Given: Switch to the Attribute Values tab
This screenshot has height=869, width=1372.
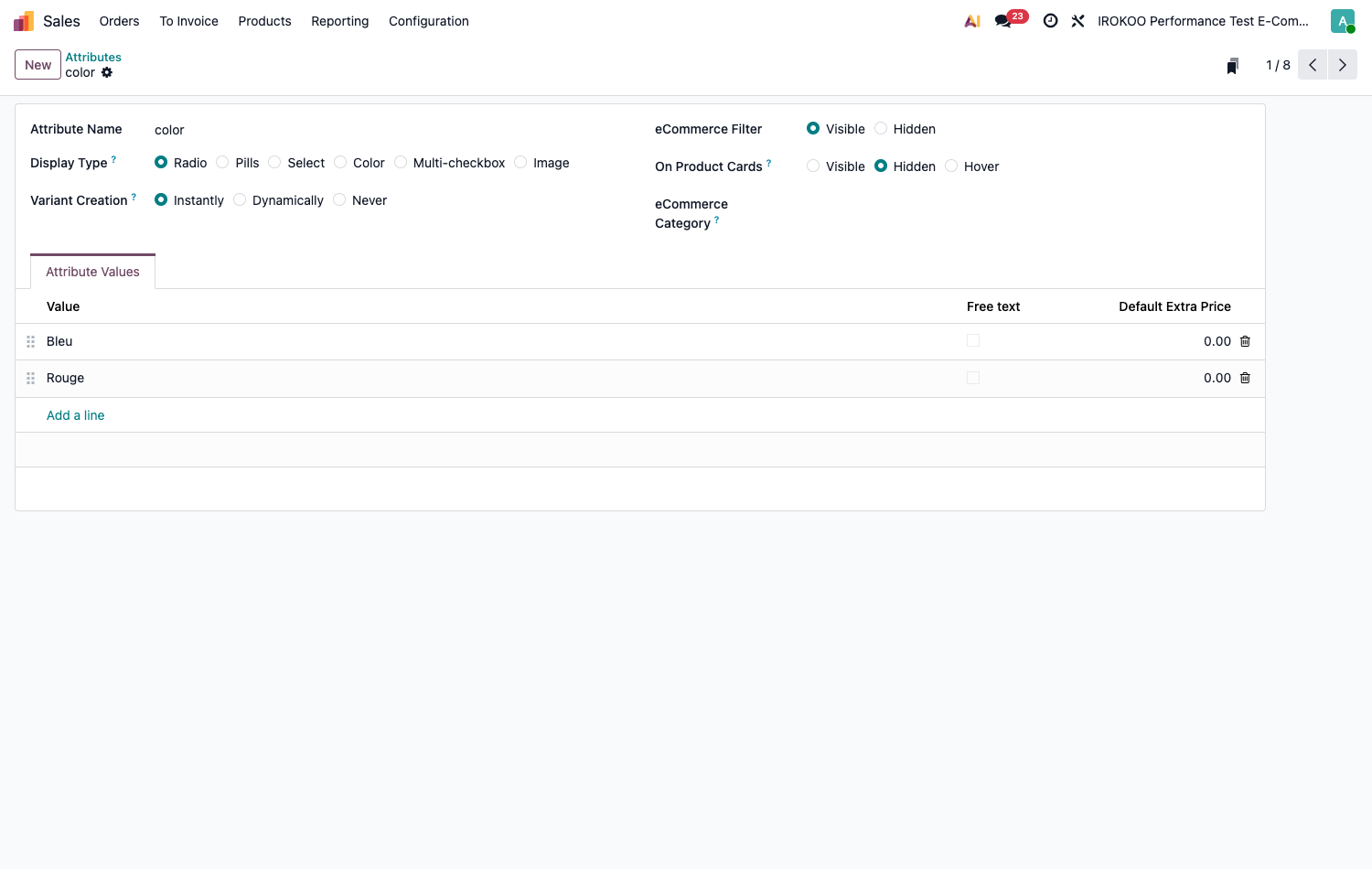Looking at the screenshot, I should tap(92, 272).
